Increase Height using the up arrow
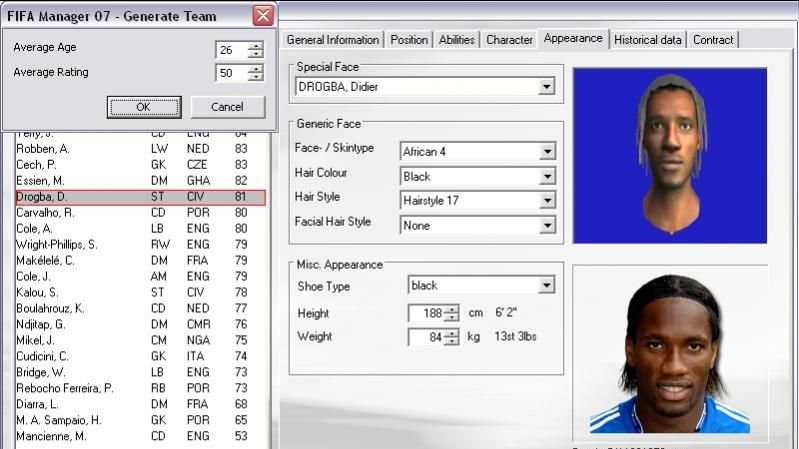The image size is (799, 449). pos(451,309)
